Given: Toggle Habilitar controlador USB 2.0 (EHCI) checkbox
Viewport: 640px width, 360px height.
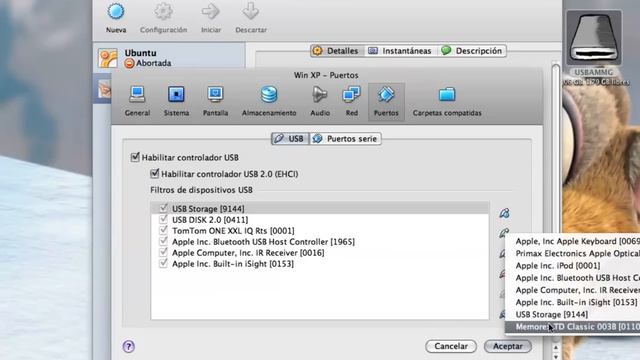Looking at the screenshot, I should tap(154, 174).
